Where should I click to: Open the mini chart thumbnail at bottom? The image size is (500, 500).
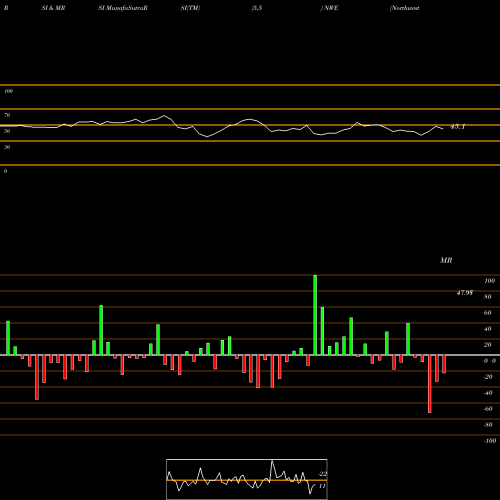click(247, 479)
